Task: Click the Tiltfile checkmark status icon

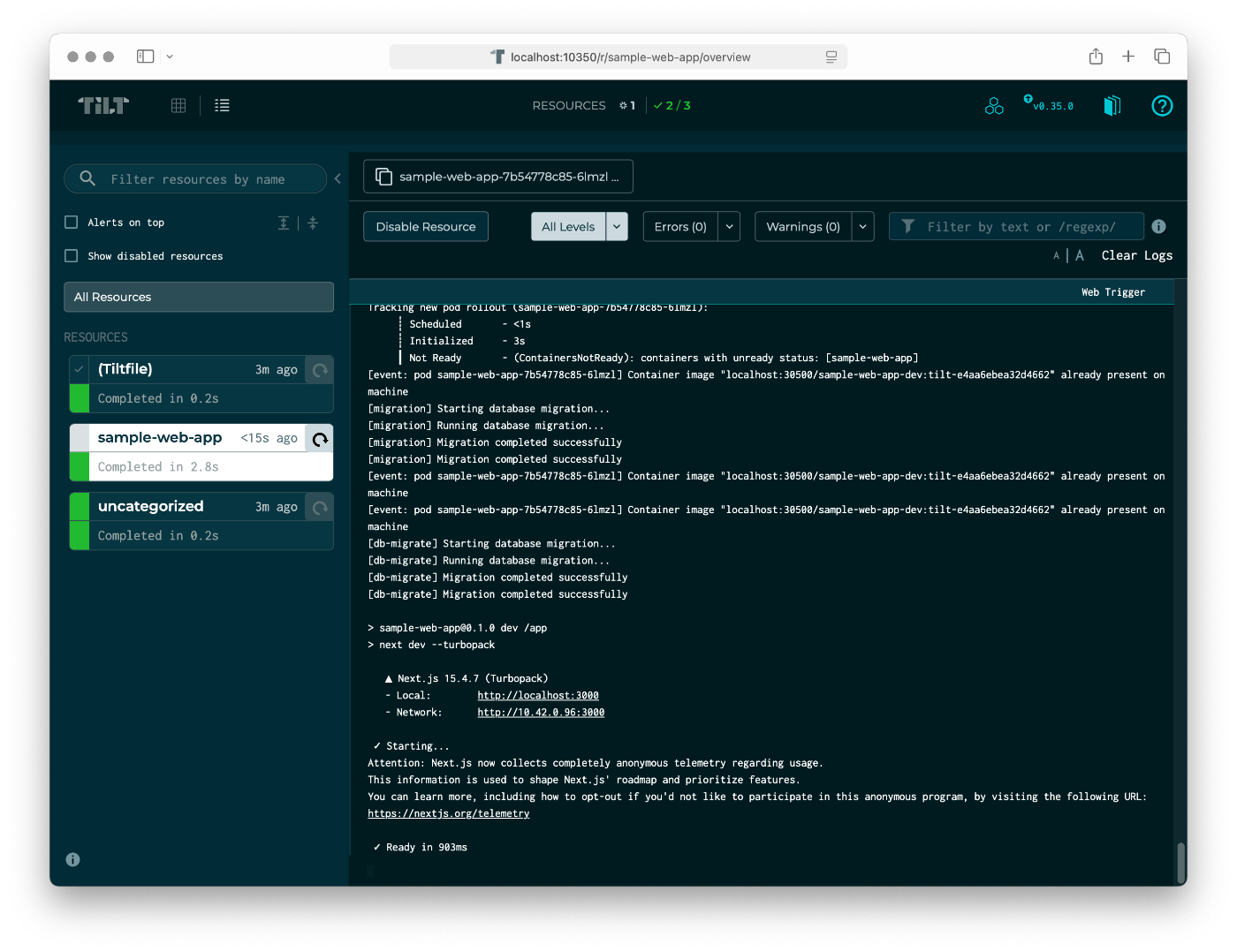Action: (80, 369)
